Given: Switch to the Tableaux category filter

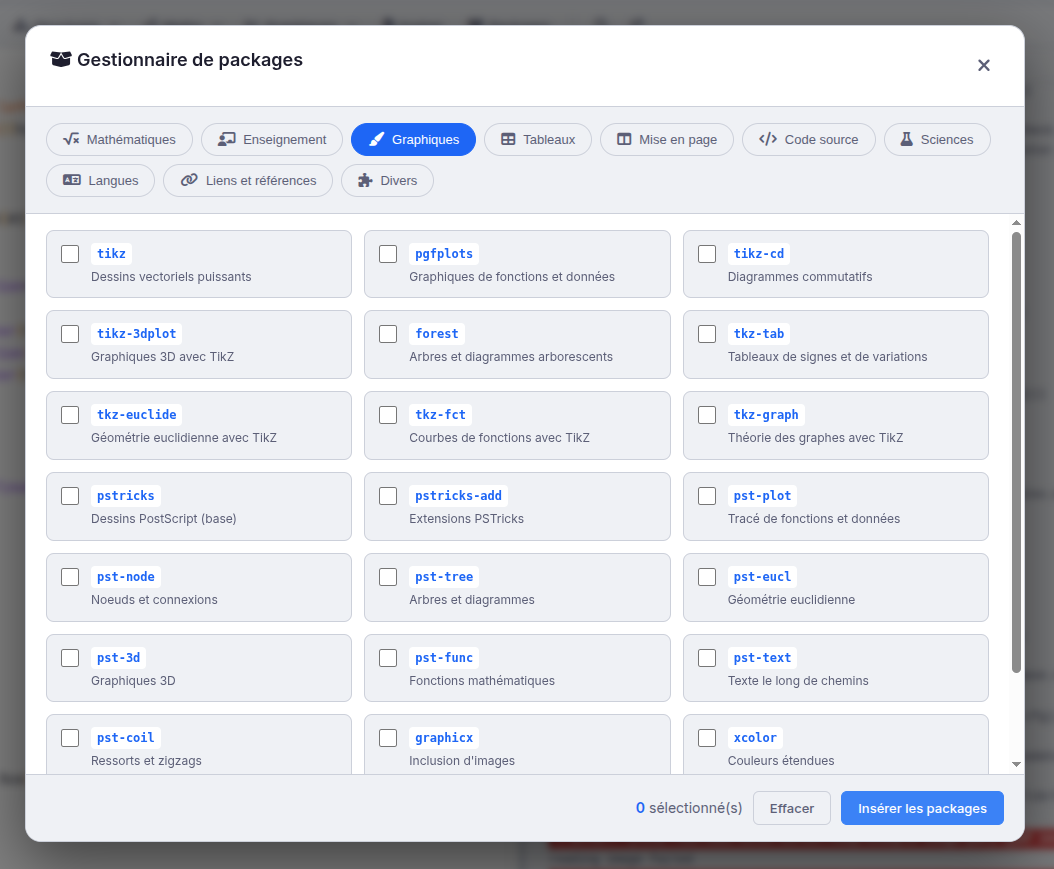Looking at the screenshot, I should tap(537, 139).
